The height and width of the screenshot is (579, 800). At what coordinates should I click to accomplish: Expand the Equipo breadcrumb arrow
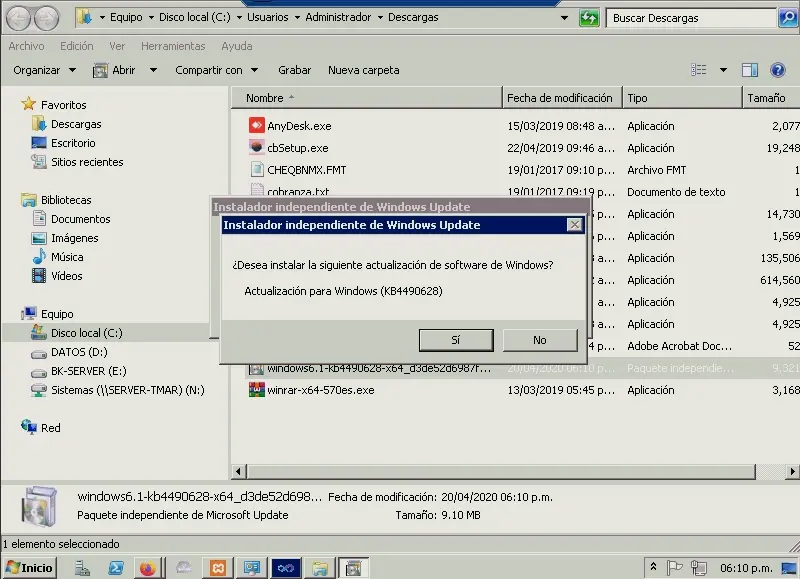pyautogui.click(x=151, y=17)
